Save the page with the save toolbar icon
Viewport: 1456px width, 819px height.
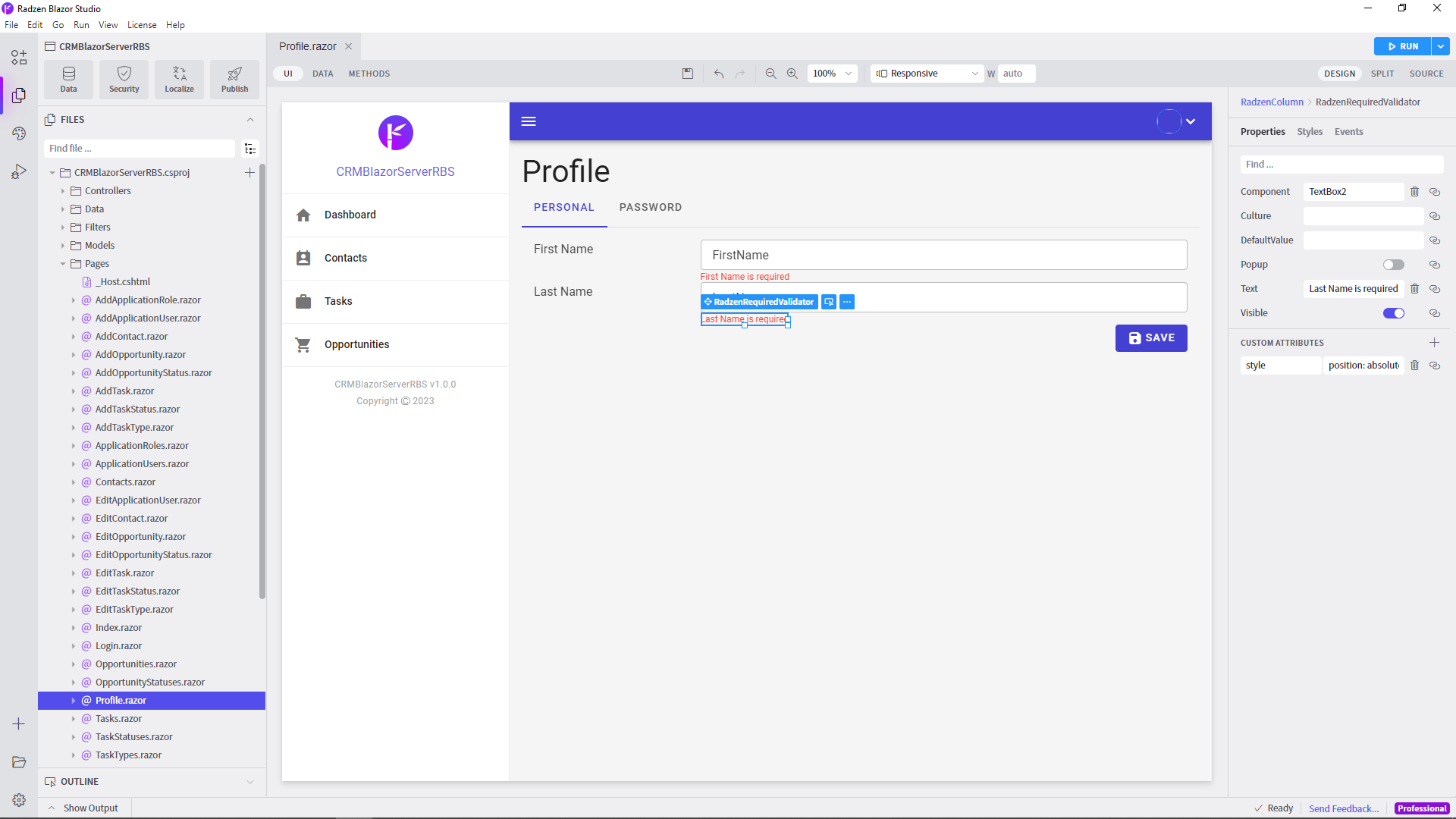(x=688, y=74)
